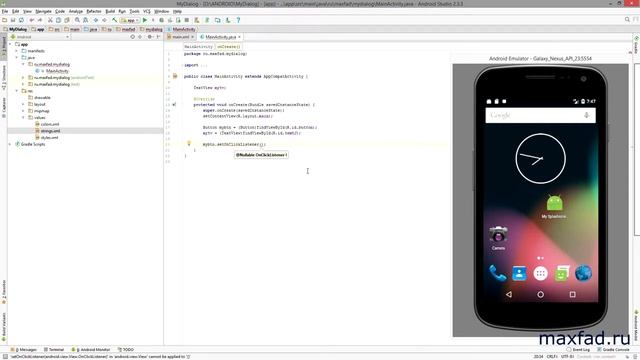640x360 pixels.
Task: Click the Copy toolbar icon
Action: pos(58,20)
